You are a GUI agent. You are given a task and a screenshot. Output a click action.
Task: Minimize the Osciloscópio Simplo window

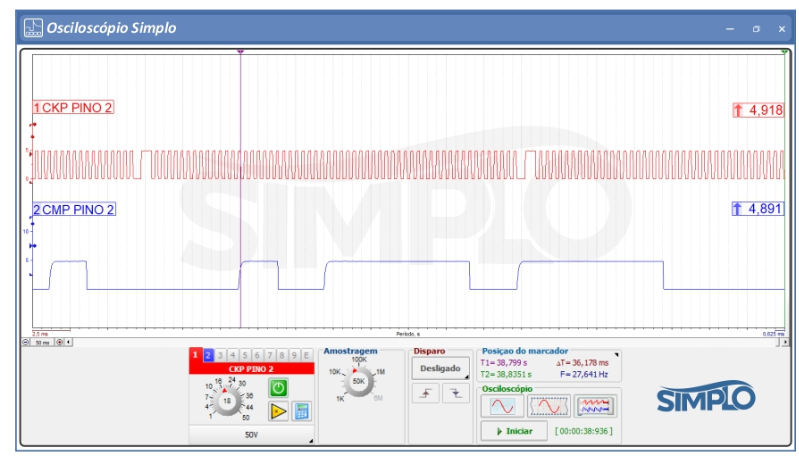tap(730, 29)
